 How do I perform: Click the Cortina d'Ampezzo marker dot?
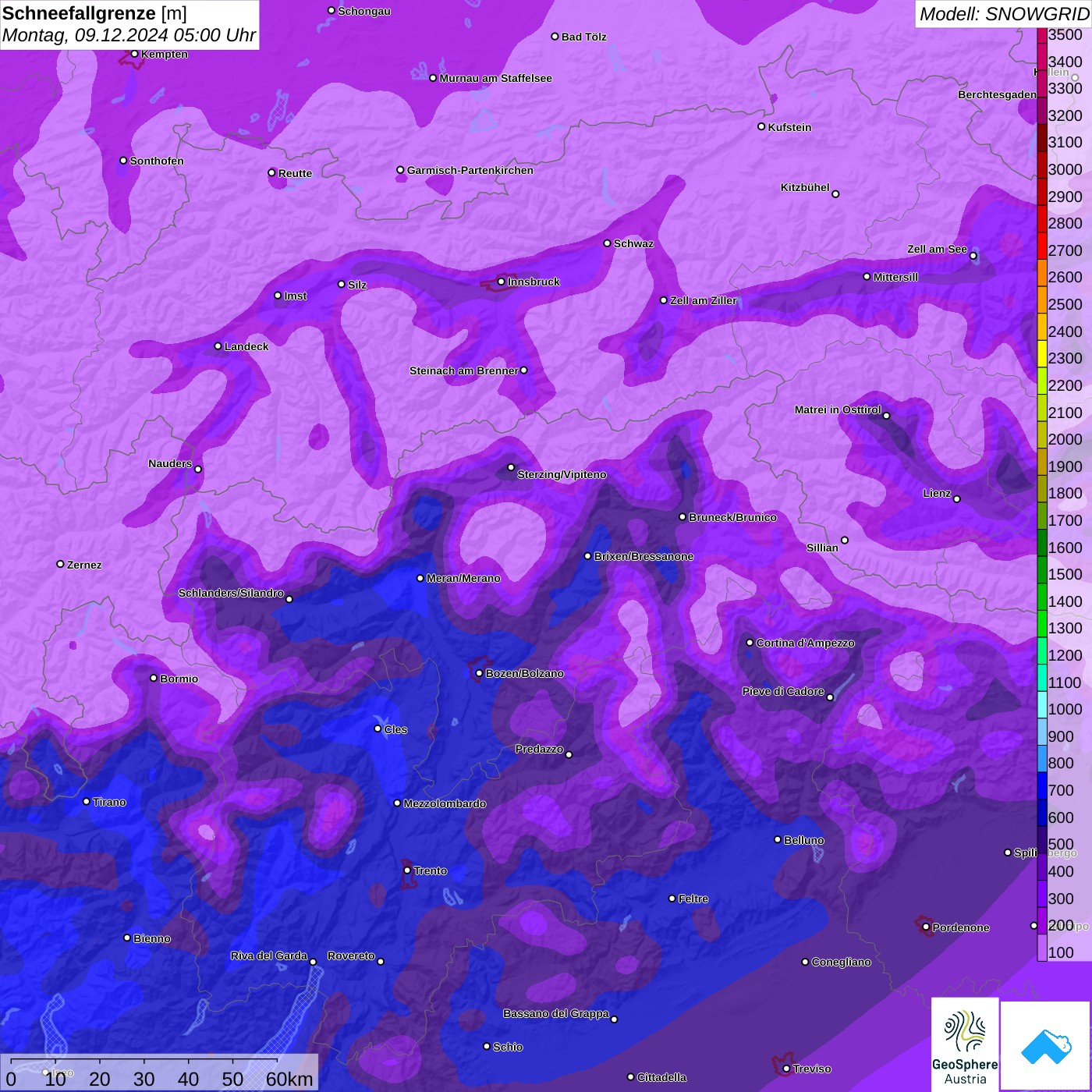[750, 643]
